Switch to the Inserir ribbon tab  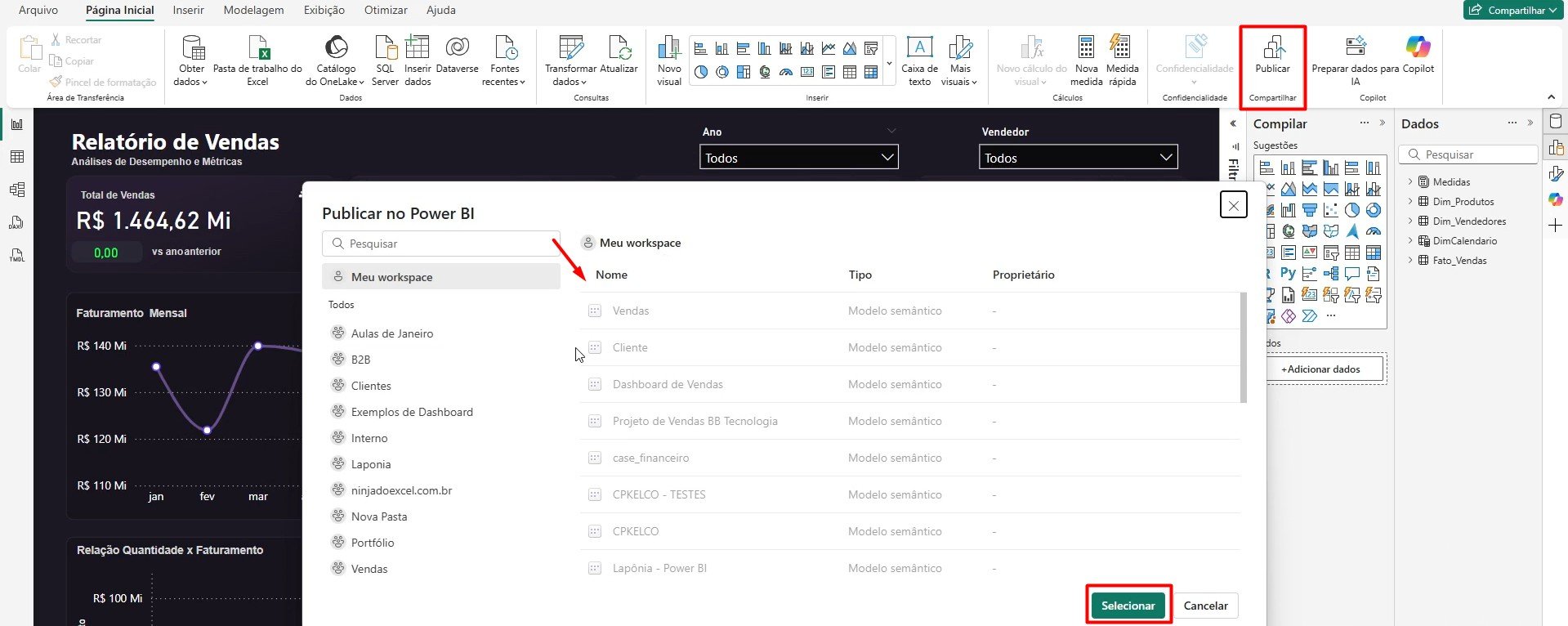tap(189, 10)
